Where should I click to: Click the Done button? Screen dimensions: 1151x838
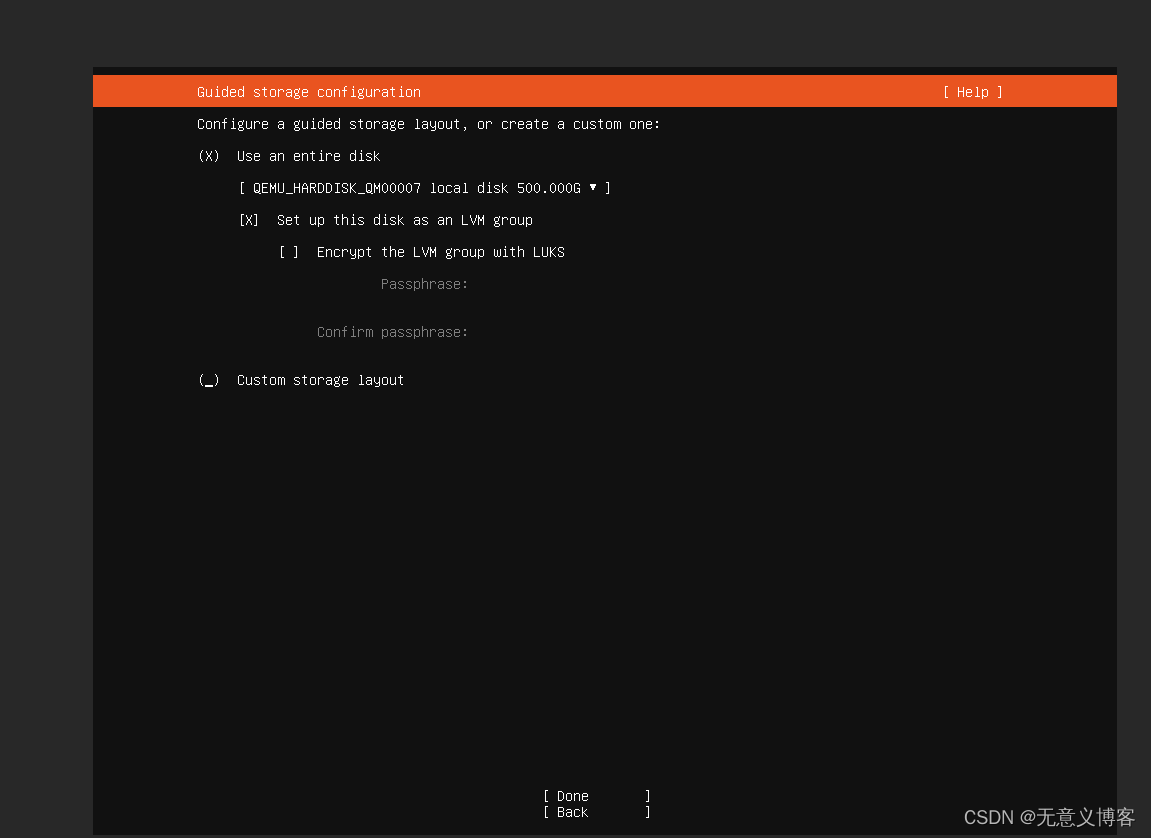point(571,795)
